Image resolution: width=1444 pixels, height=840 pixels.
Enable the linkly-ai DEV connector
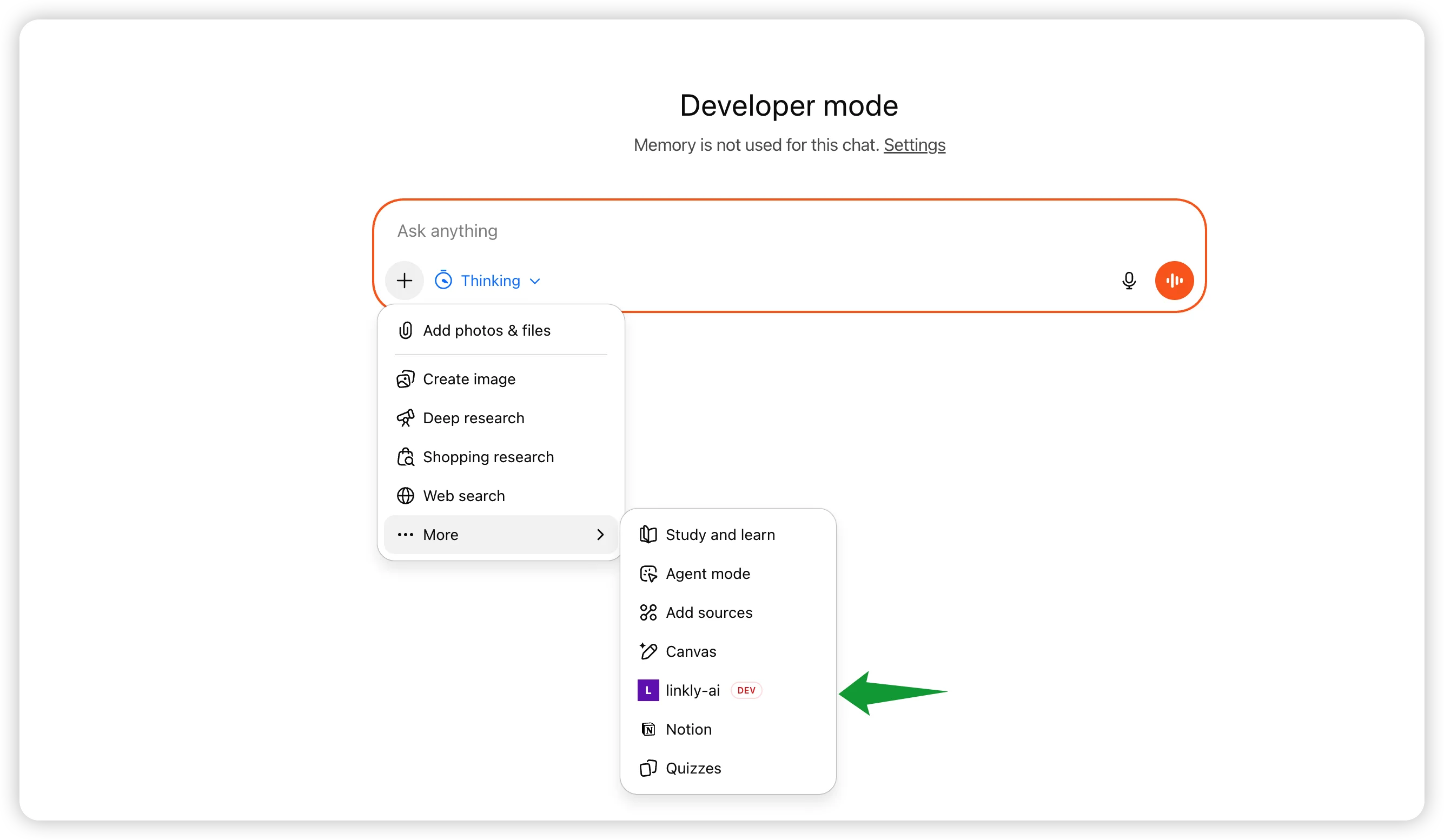point(692,691)
